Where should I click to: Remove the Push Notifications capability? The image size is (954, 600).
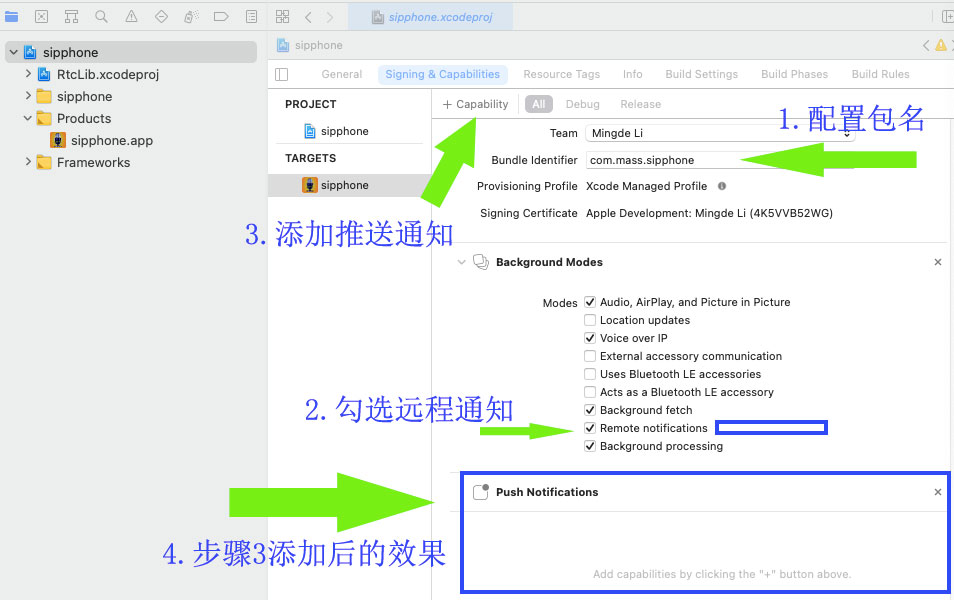coord(938,492)
